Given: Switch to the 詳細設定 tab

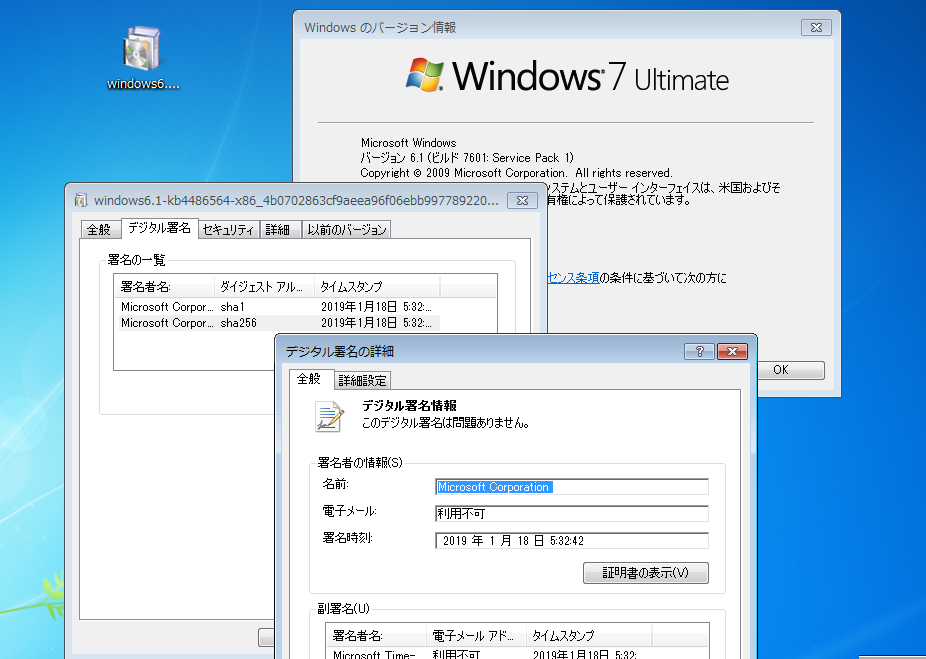Looking at the screenshot, I should pos(363,380).
